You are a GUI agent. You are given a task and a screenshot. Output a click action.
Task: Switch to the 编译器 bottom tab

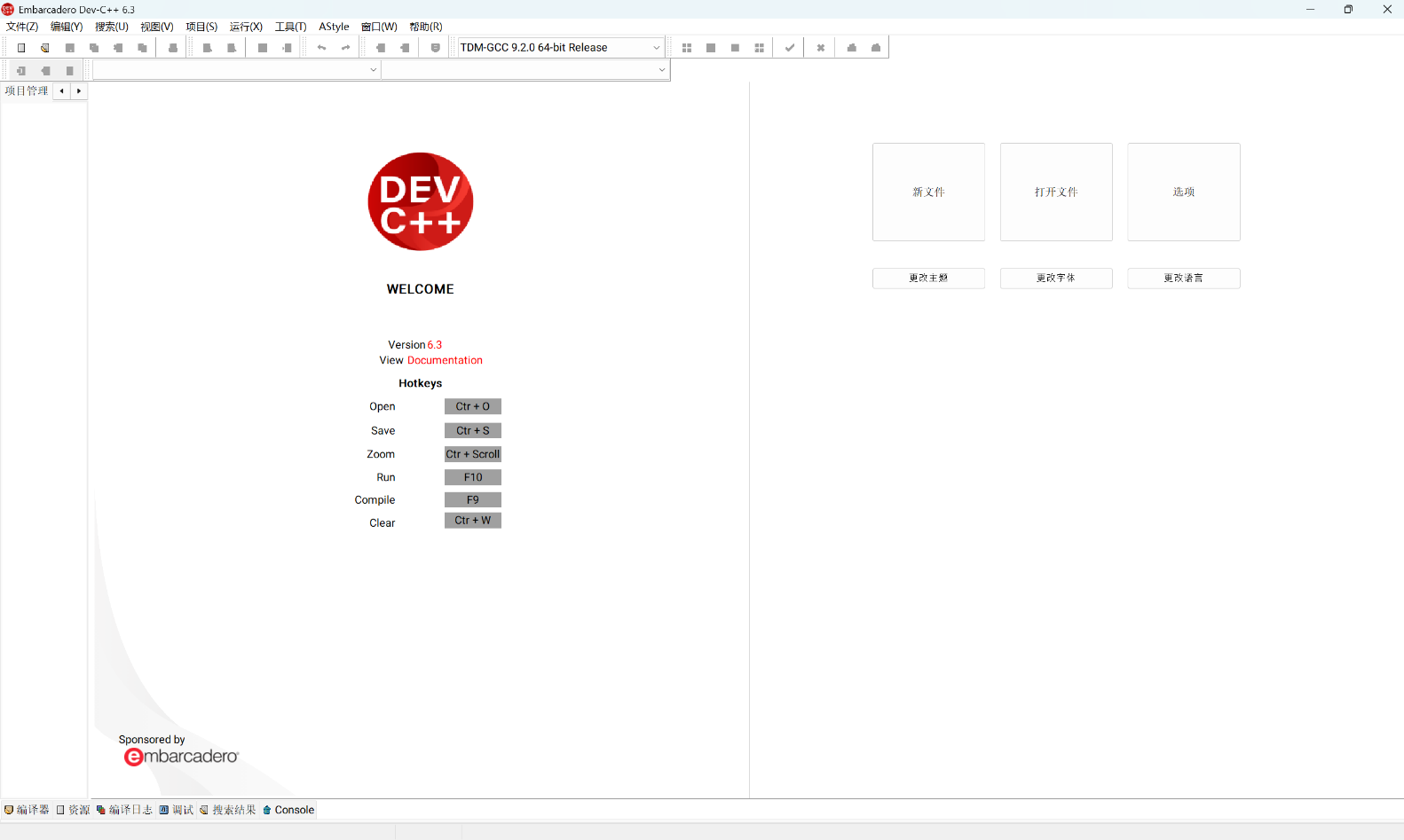[27, 810]
